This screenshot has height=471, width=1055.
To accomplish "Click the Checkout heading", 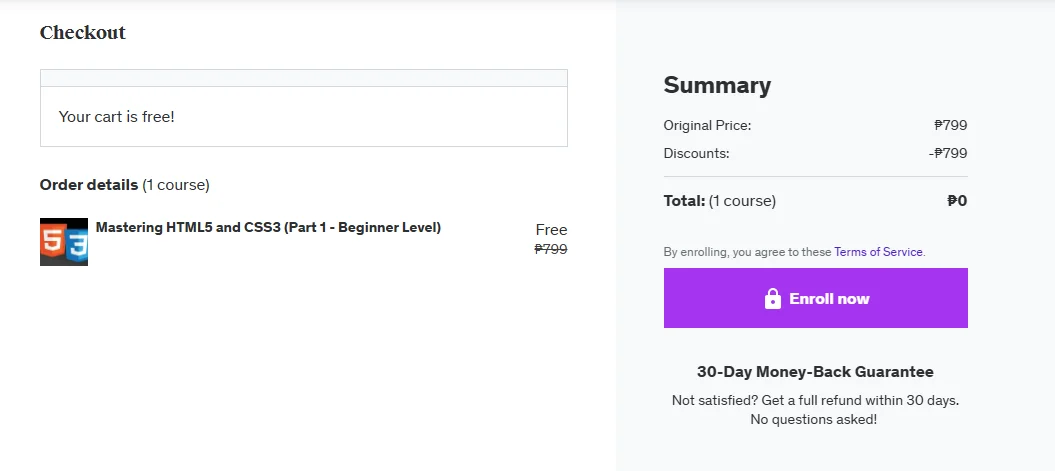I will coord(83,32).
